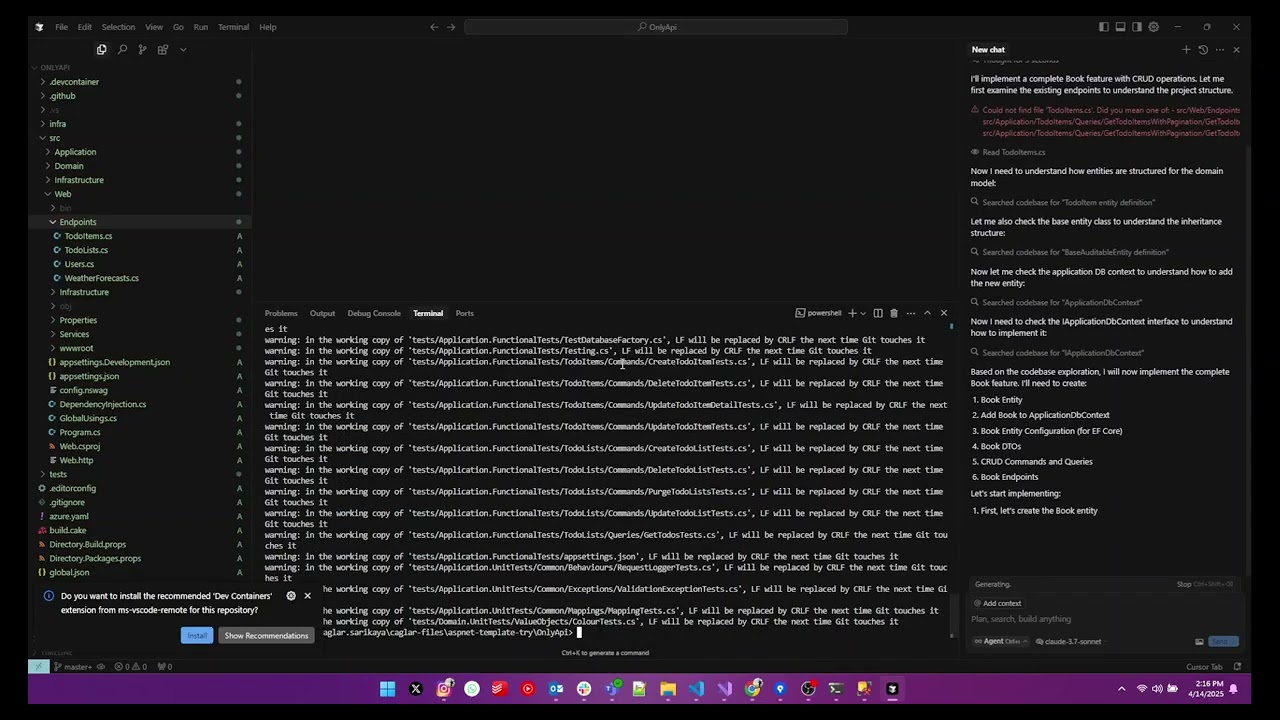This screenshot has height=720, width=1280.
Task: Start a new chat with plus icon
Action: [1186, 49]
